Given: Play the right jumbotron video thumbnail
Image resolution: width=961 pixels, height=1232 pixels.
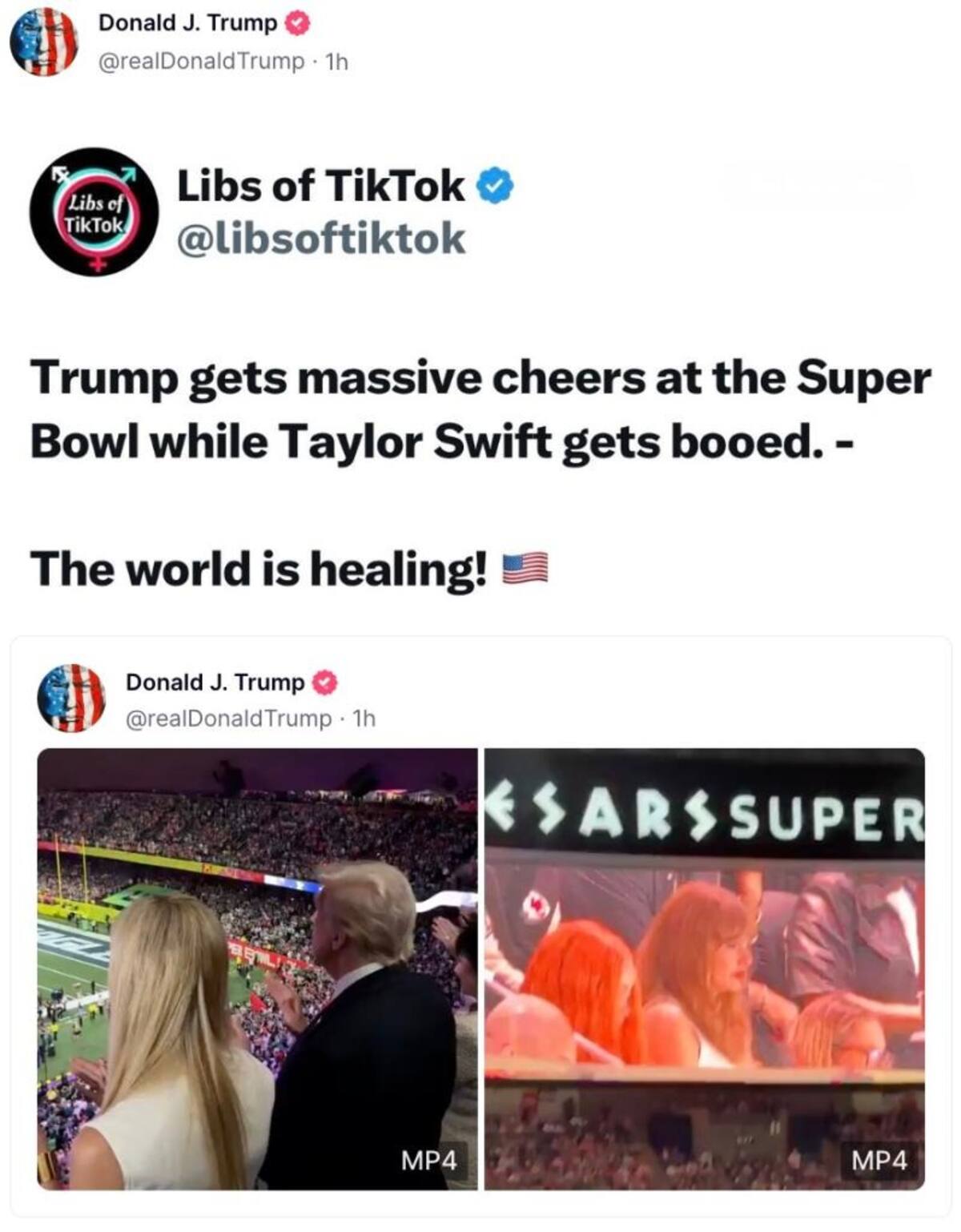Looking at the screenshot, I should (x=705, y=969).
